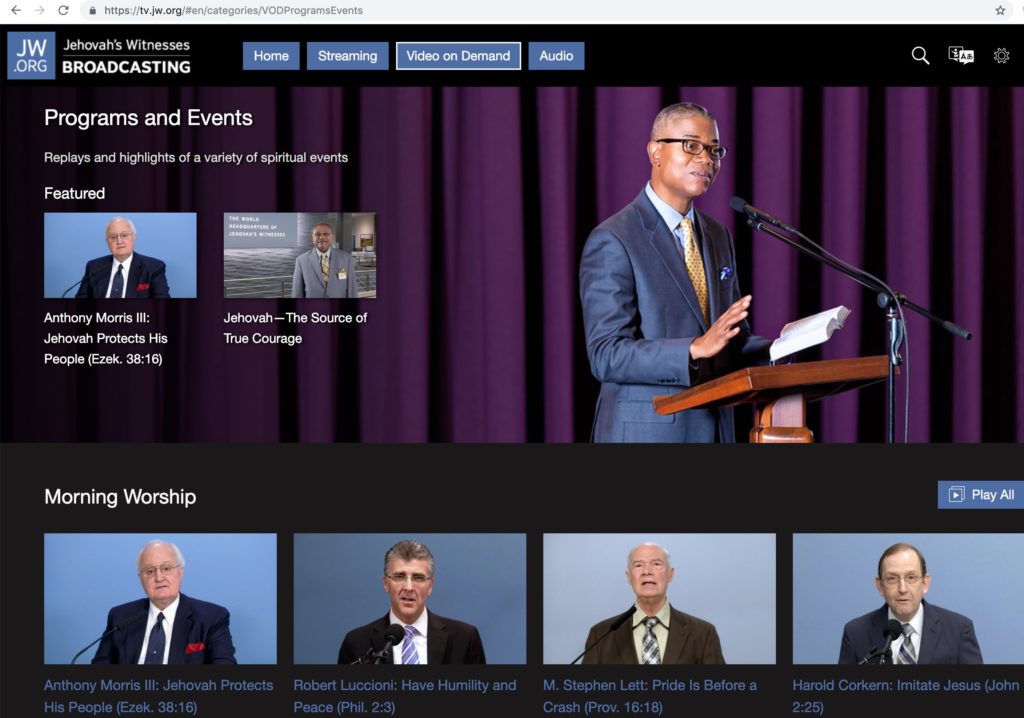The image size is (1024, 718).
Task: Open Robert Luccioni video thumbnail
Action: point(409,598)
